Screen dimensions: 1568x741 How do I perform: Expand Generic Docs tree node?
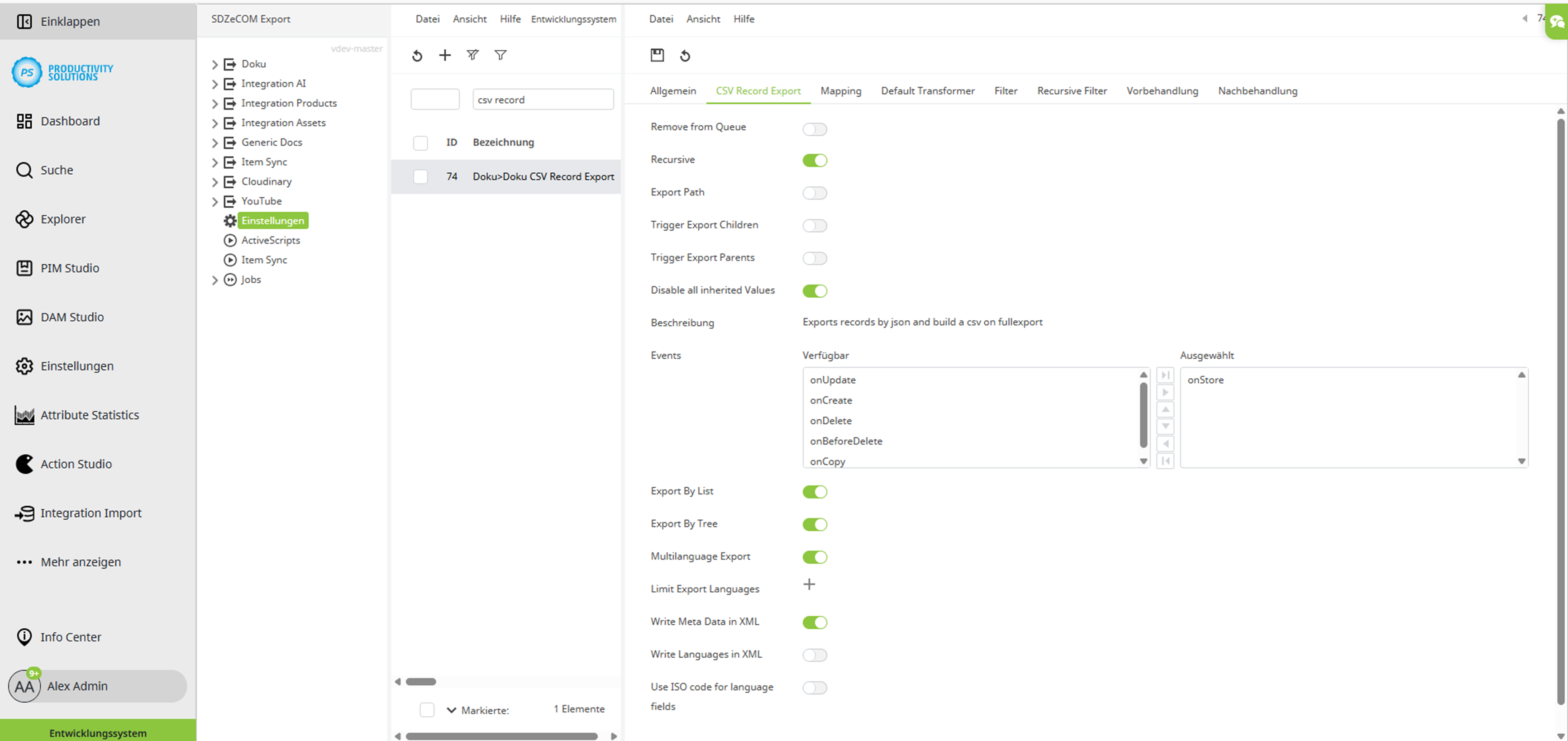[x=214, y=142]
